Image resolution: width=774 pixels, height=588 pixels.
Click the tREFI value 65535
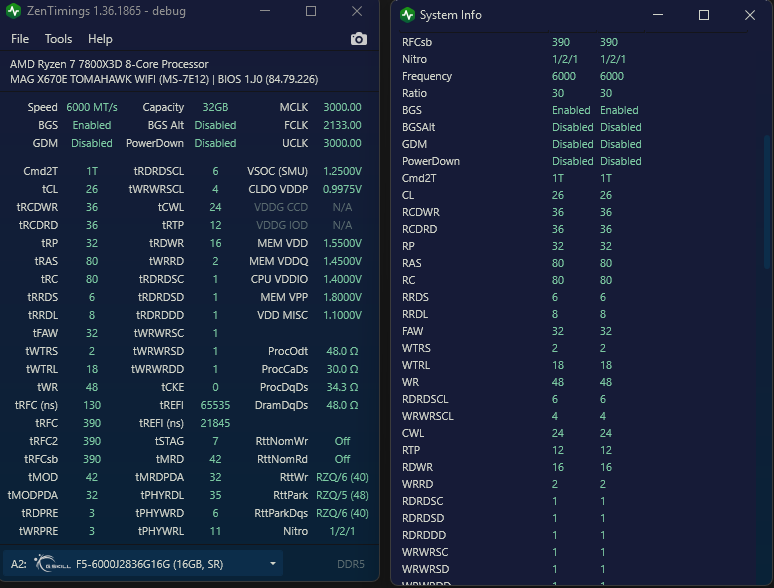(x=215, y=405)
